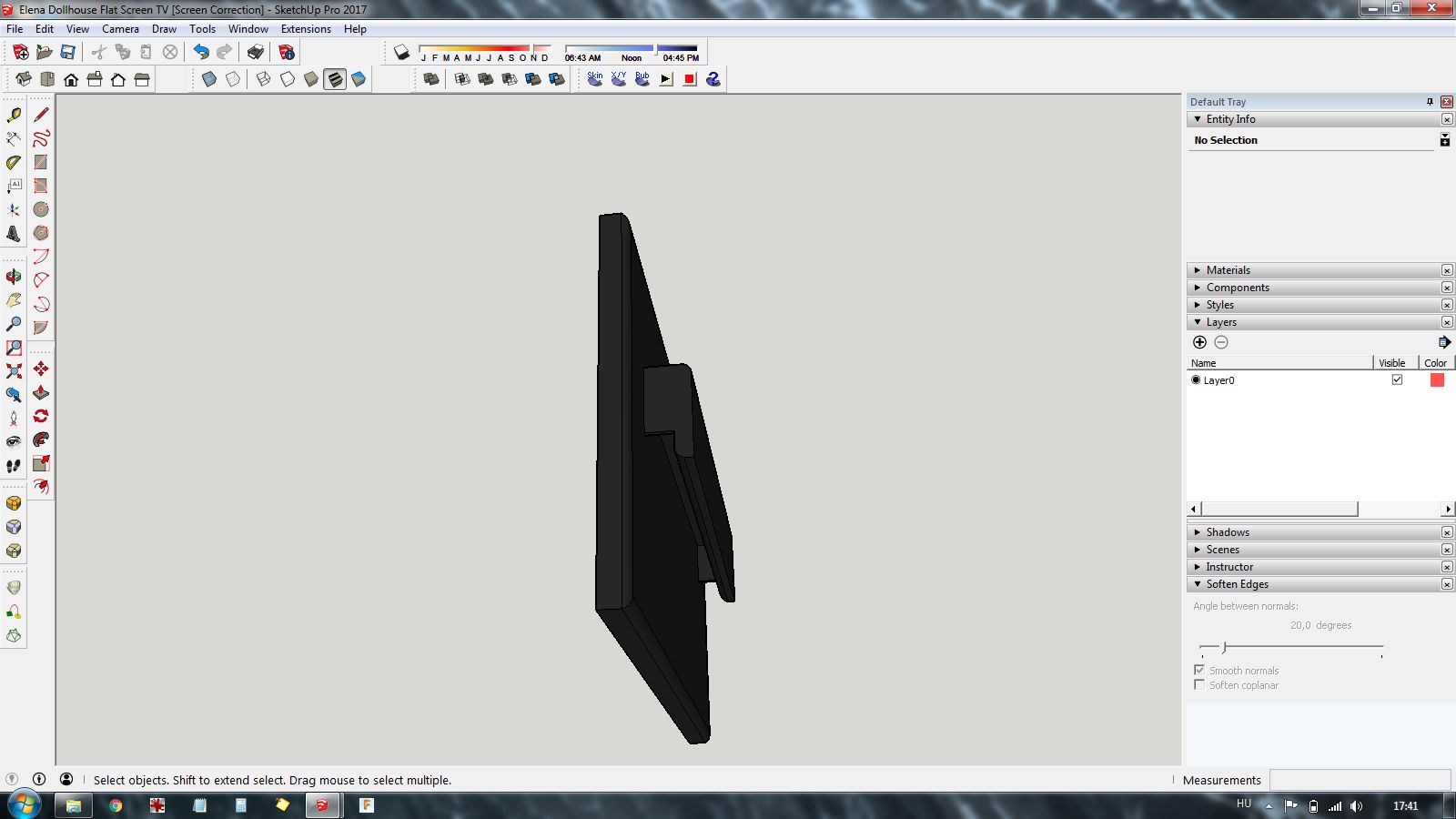Viewport: 1456px width, 819px height.
Task: Open the File menu
Action: [15, 29]
